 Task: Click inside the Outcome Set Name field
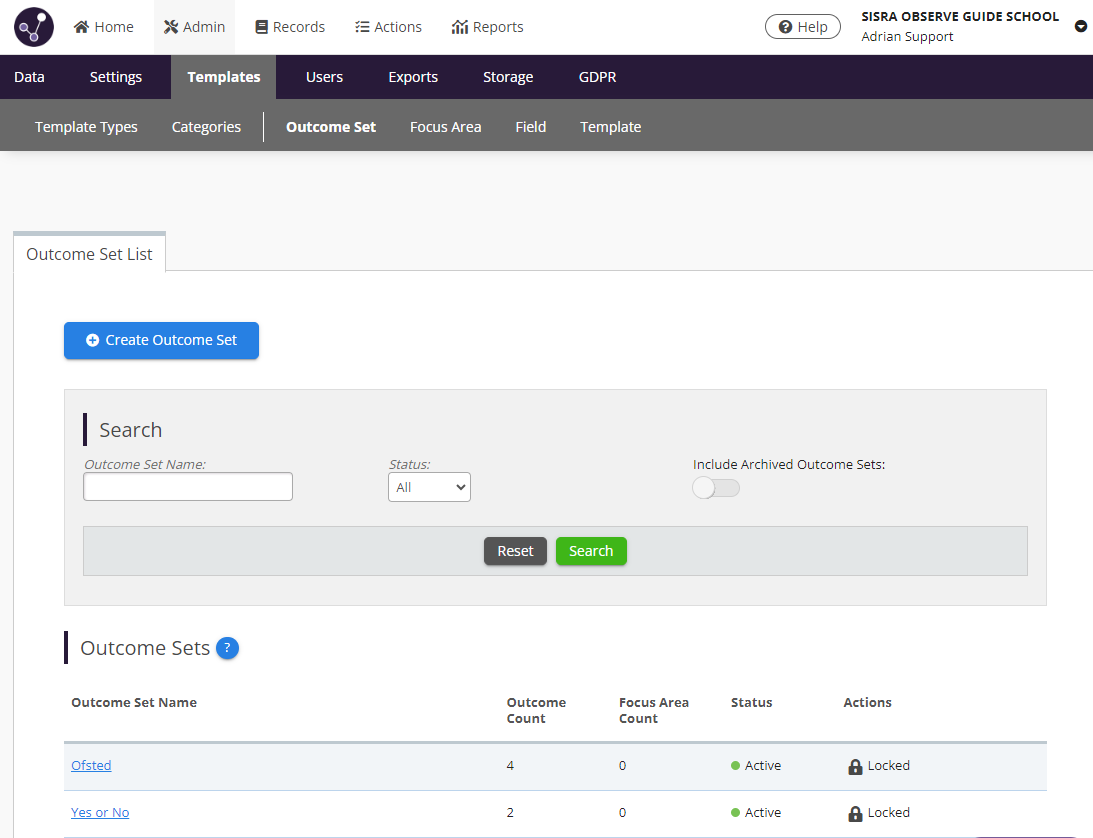pyautogui.click(x=187, y=486)
